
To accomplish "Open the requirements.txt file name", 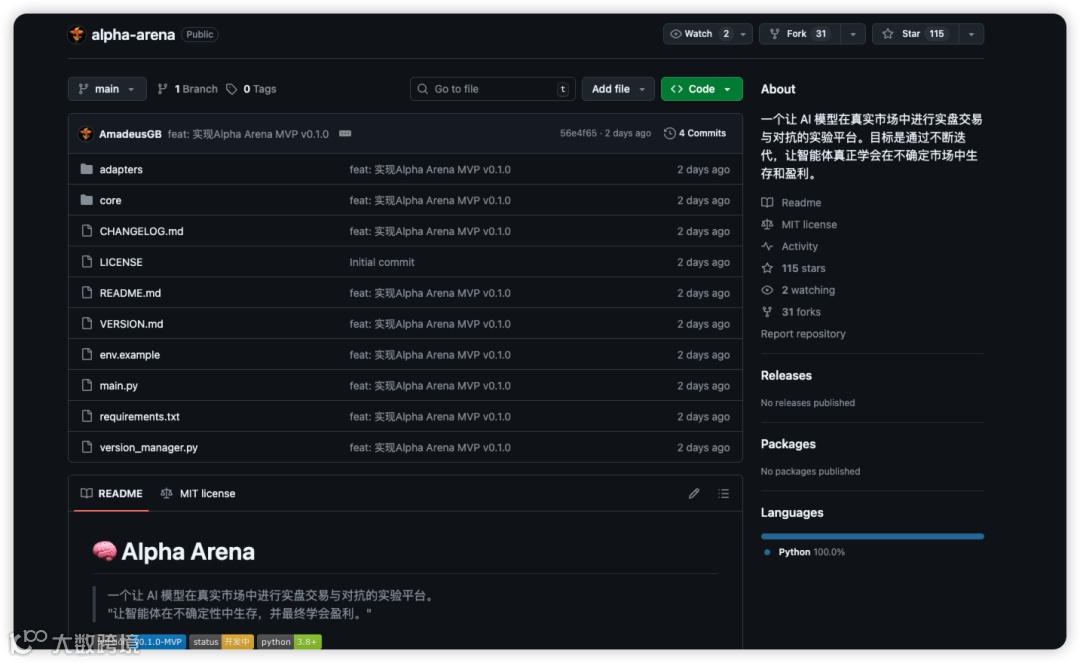I will (x=139, y=417).
